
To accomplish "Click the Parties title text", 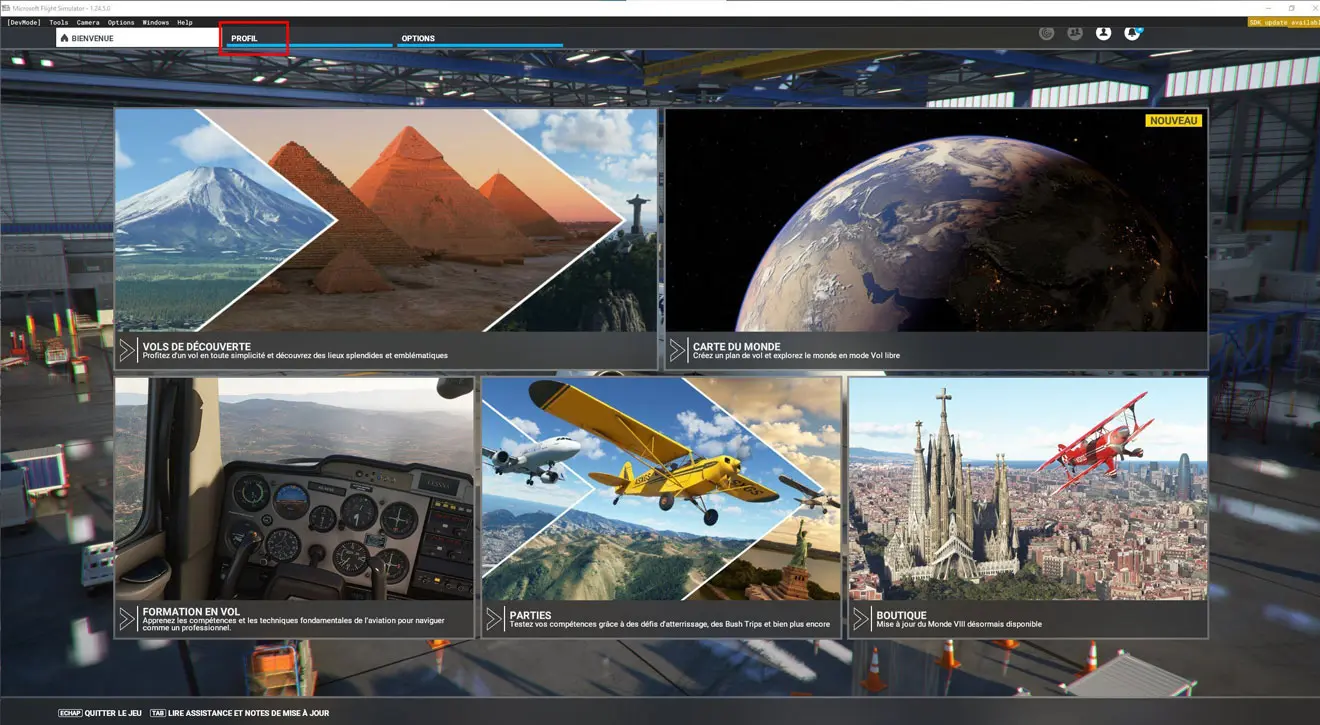I will click(x=530, y=615).
